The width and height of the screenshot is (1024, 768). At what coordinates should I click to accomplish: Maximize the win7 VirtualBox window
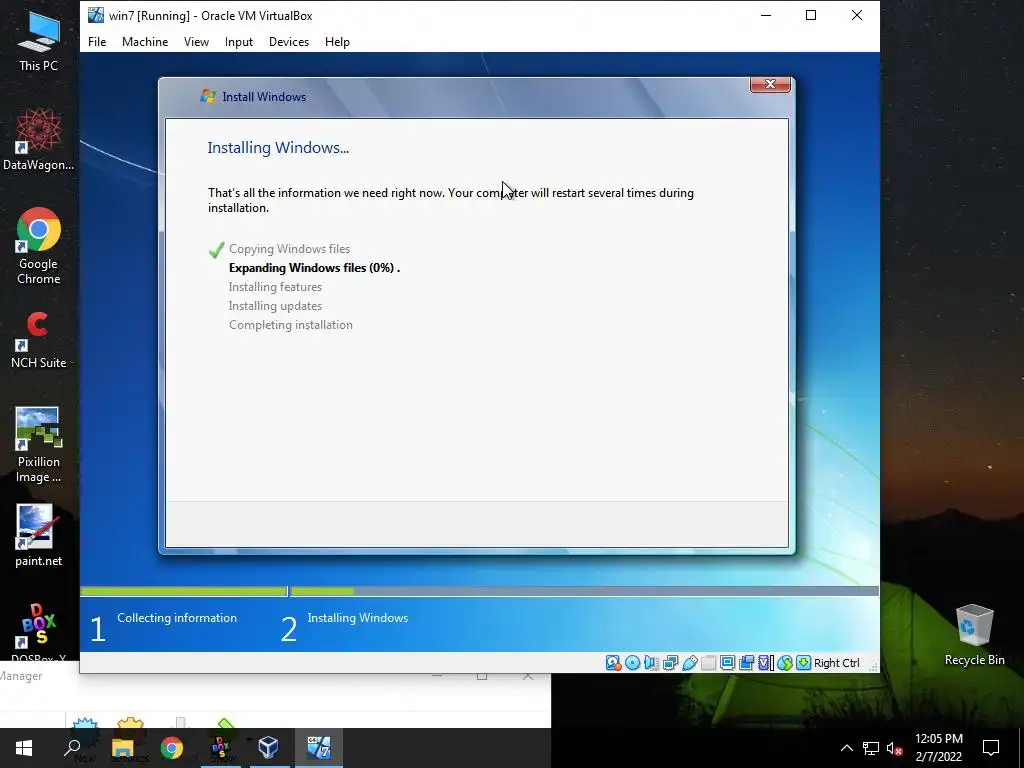[811, 15]
